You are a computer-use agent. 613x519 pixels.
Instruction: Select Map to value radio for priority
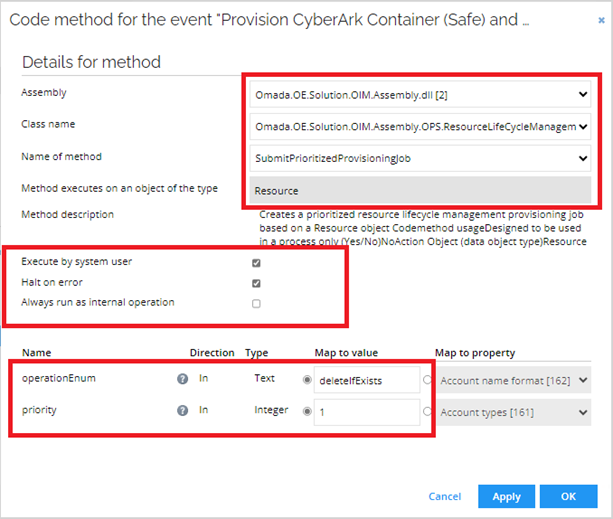307,411
